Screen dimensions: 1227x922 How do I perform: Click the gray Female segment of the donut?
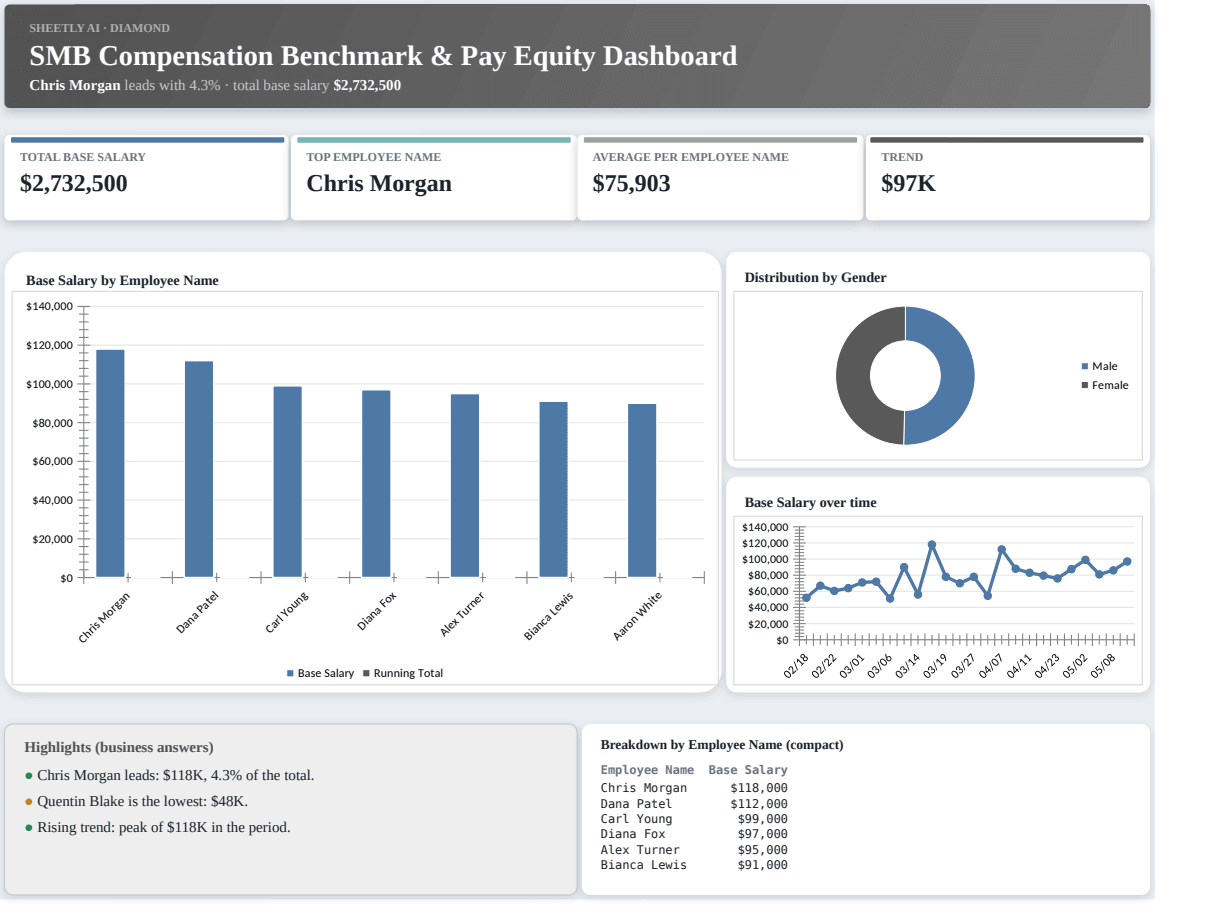[852, 375]
